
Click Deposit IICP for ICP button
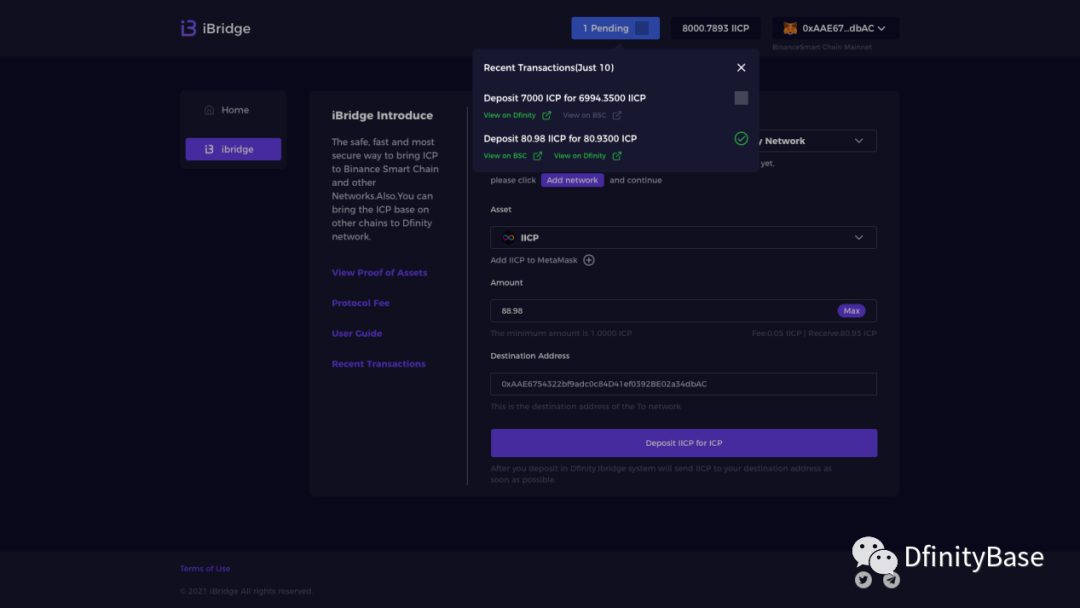click(x=684, y=443)
